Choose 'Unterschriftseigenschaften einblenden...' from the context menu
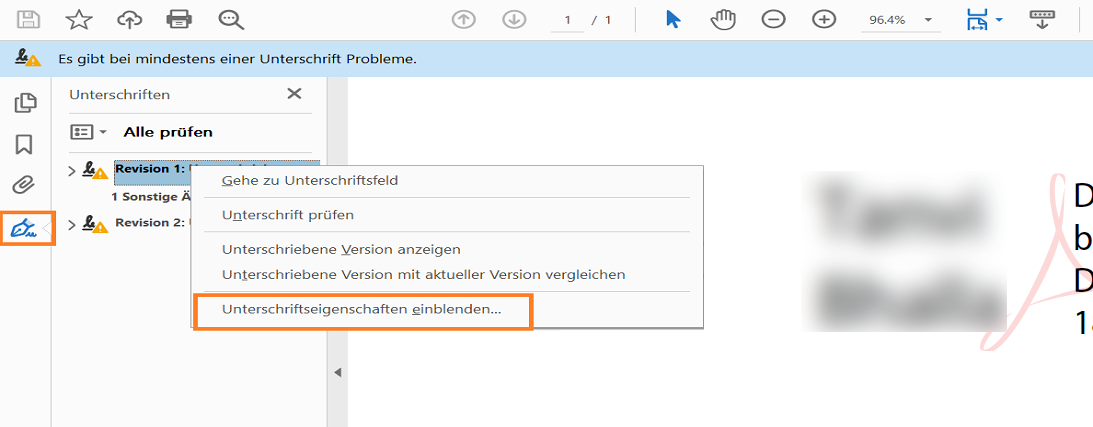The image size is (1093, 427). pyautogui.click(x=362, y=310)
